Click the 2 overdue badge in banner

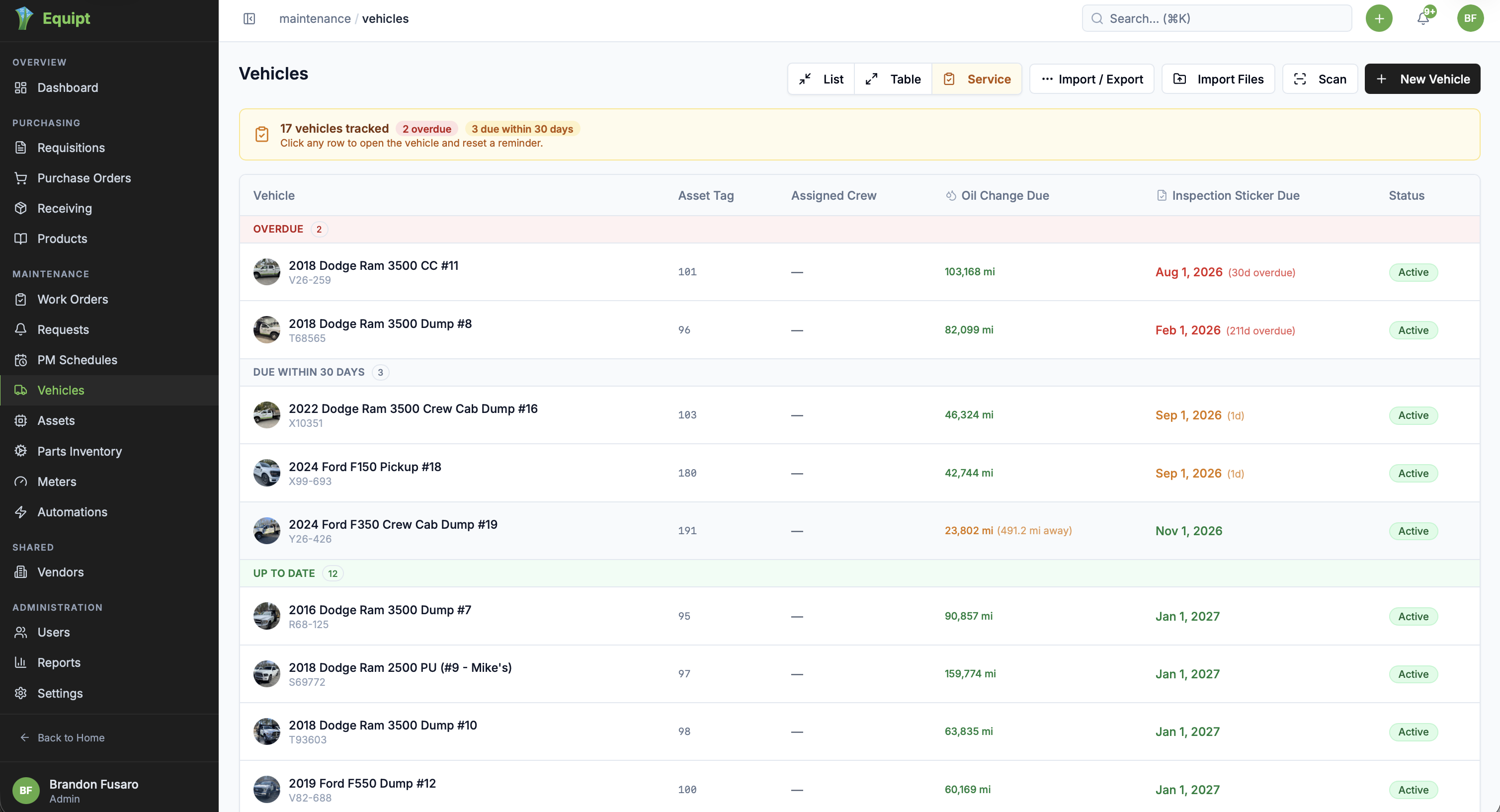click(x=427, y=129)
